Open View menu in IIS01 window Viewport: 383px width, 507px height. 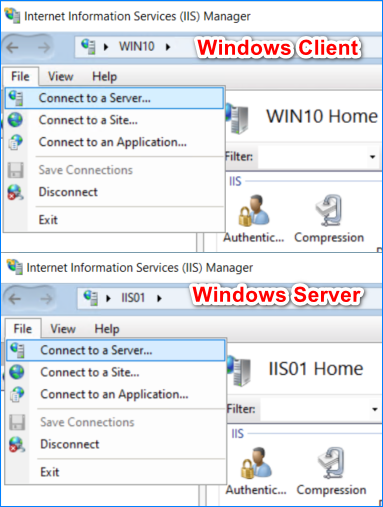[63, 329]
